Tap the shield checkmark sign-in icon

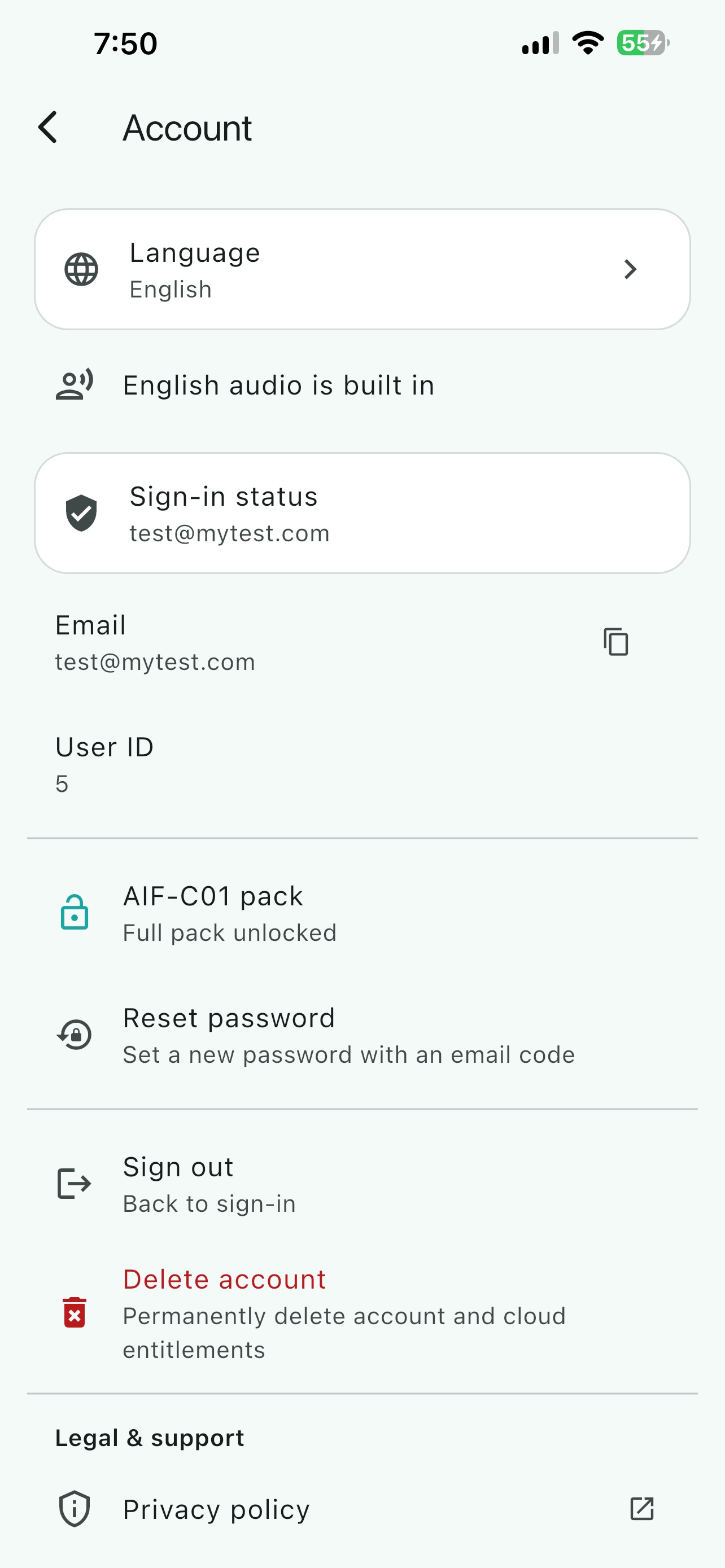(81, 513)
